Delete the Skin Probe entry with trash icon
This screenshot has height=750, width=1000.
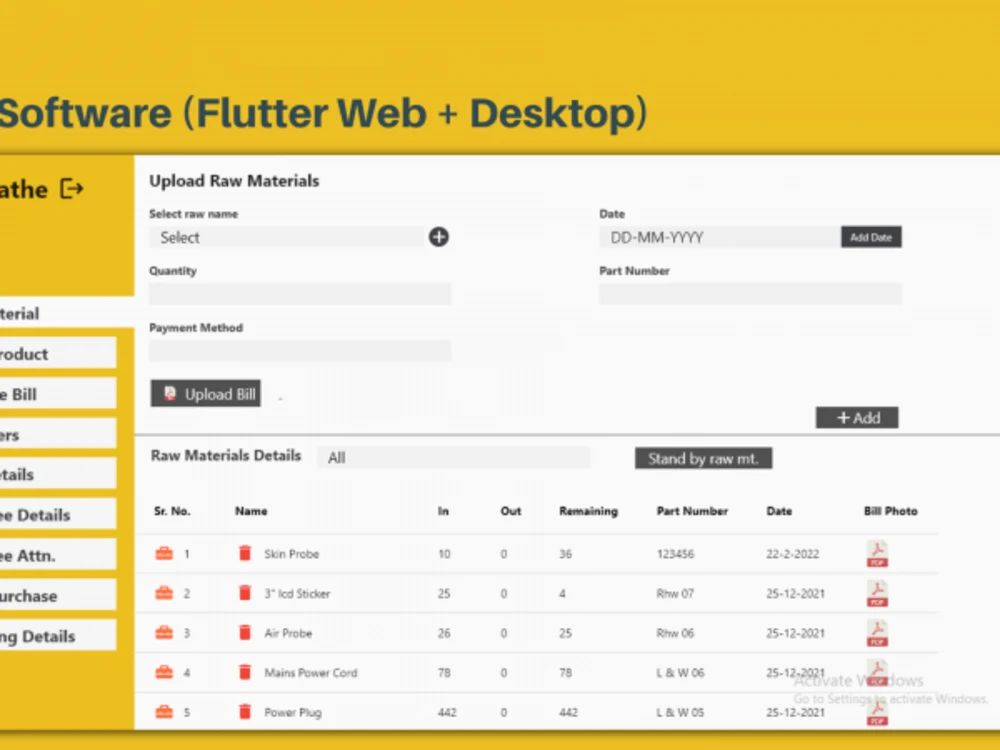(245, 553)
